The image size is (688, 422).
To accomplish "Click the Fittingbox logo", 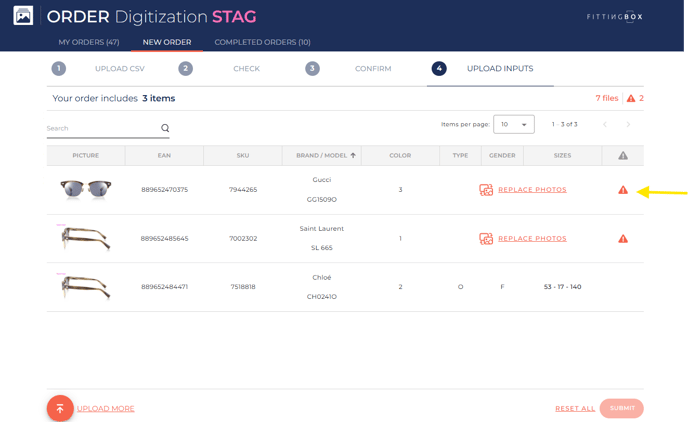I will (615, 17).
